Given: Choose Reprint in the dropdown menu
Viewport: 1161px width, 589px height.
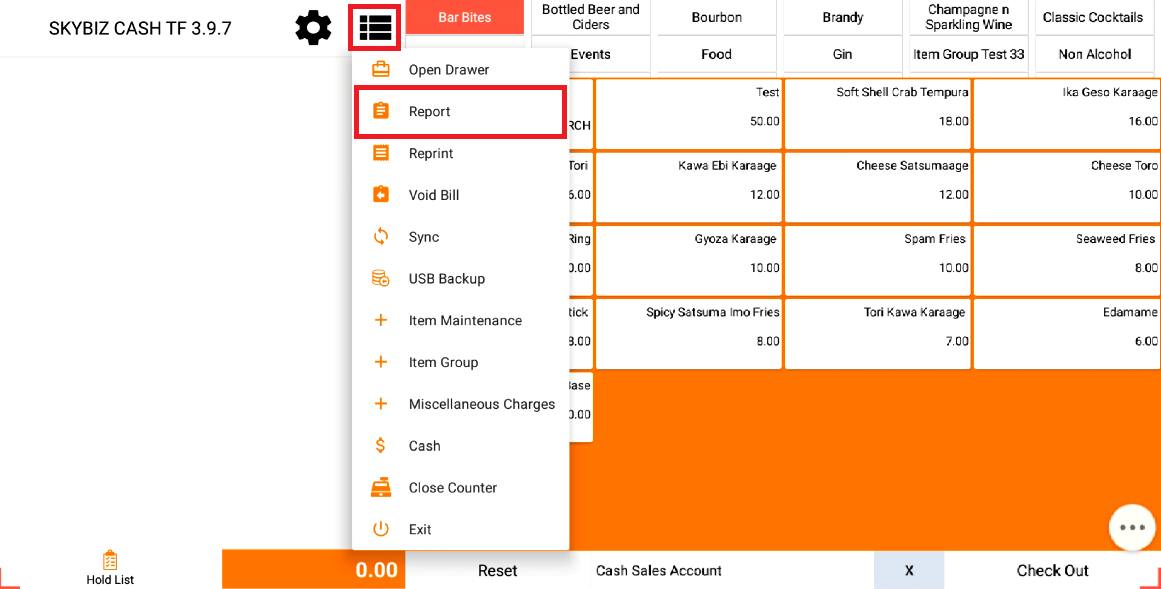Looking at the screenshot, I should coord(431,154).
